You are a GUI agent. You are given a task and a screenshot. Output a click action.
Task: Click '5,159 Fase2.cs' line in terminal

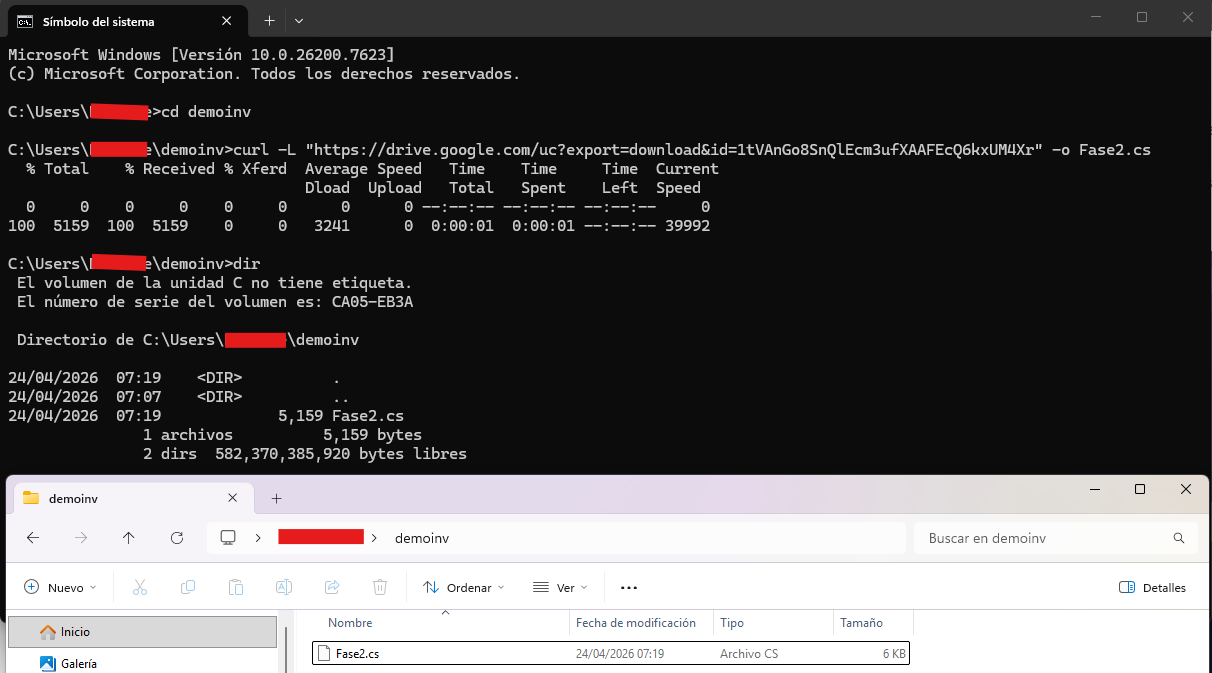click(340, 416)
